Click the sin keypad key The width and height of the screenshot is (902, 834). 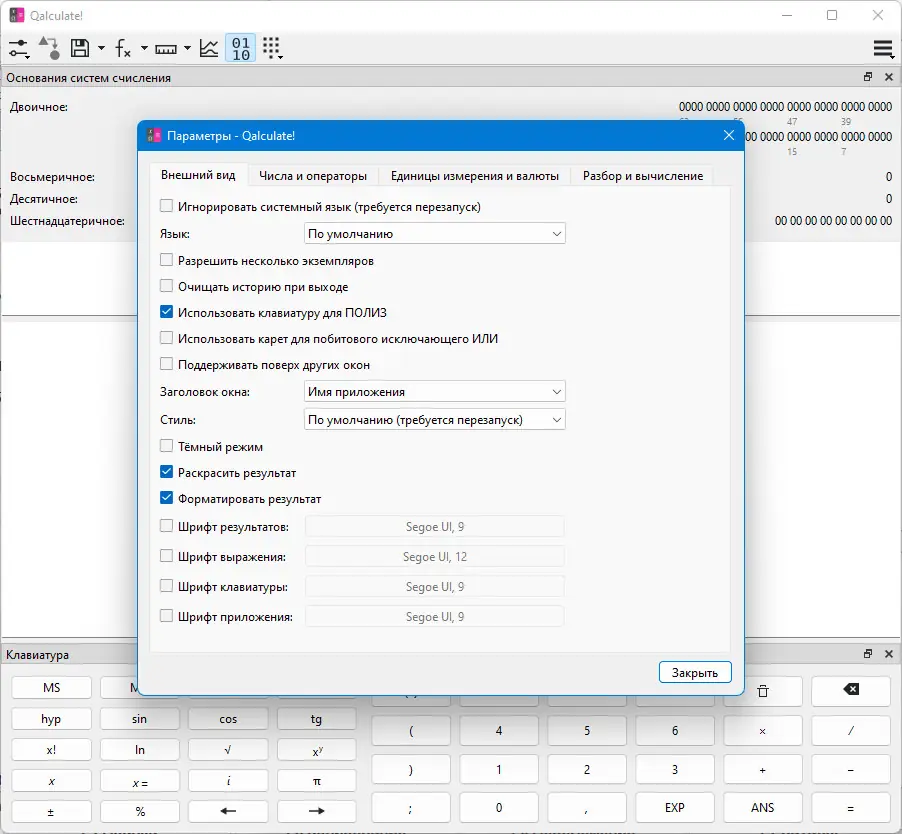click(x=139, y=718)
